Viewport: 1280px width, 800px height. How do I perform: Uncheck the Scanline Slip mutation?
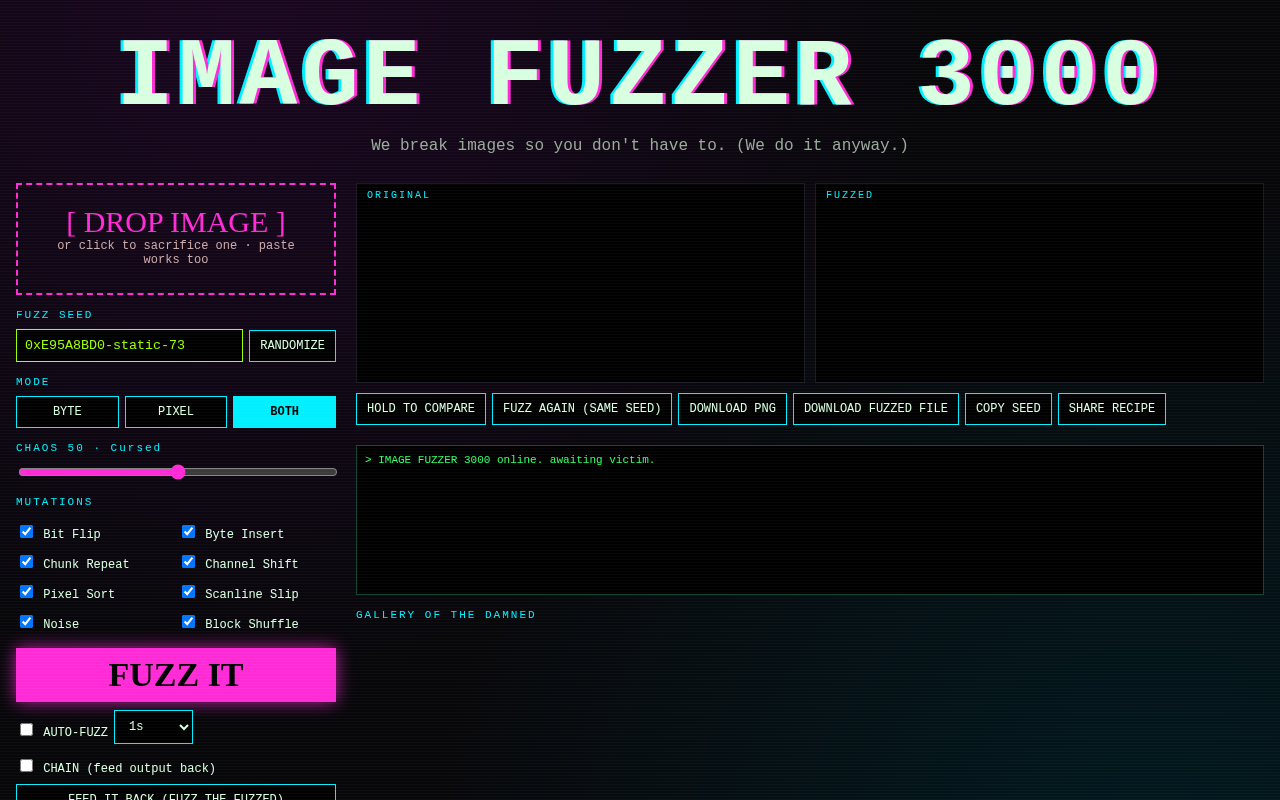[188, 592]
